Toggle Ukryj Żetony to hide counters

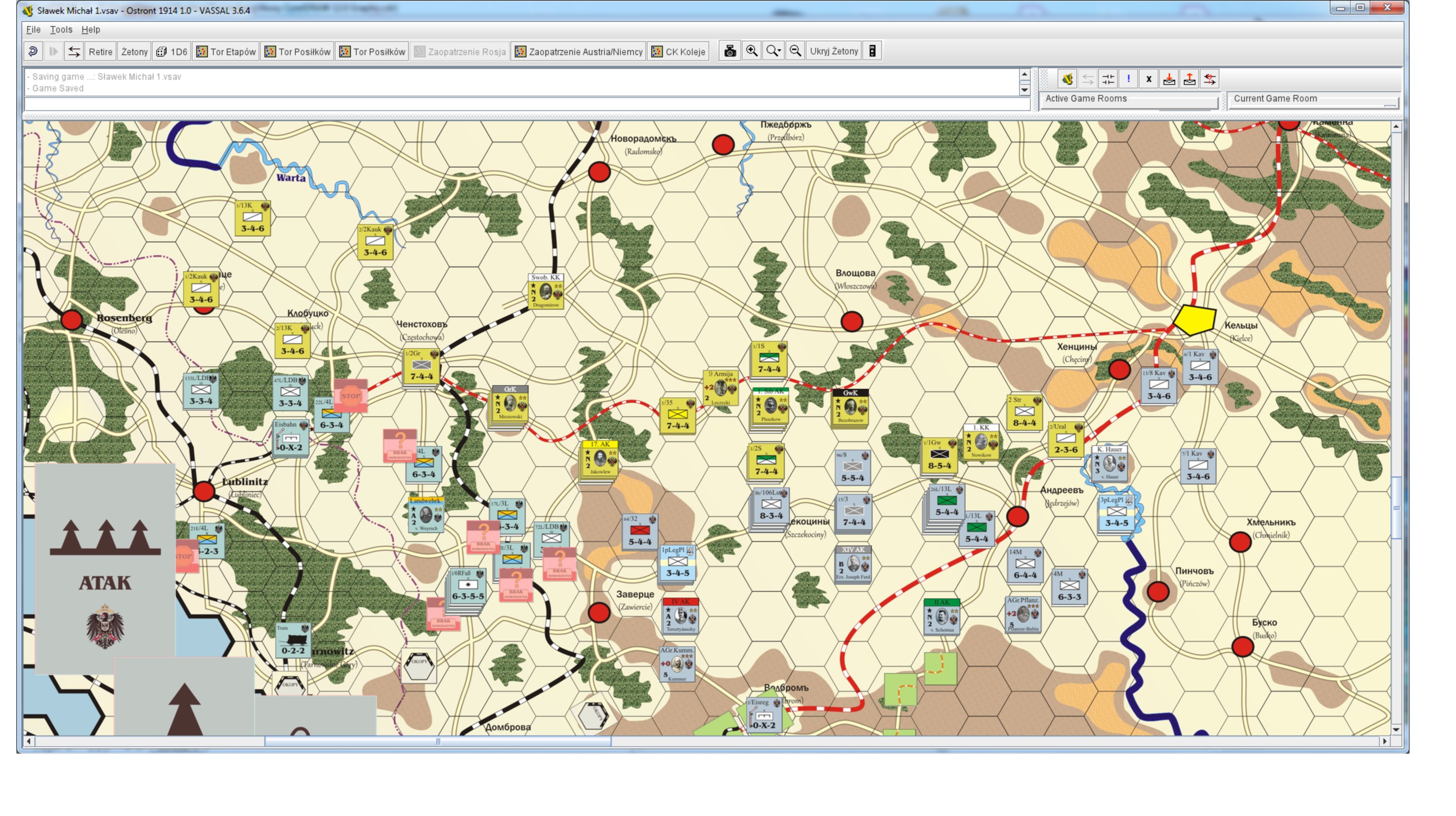coord(834,52)
